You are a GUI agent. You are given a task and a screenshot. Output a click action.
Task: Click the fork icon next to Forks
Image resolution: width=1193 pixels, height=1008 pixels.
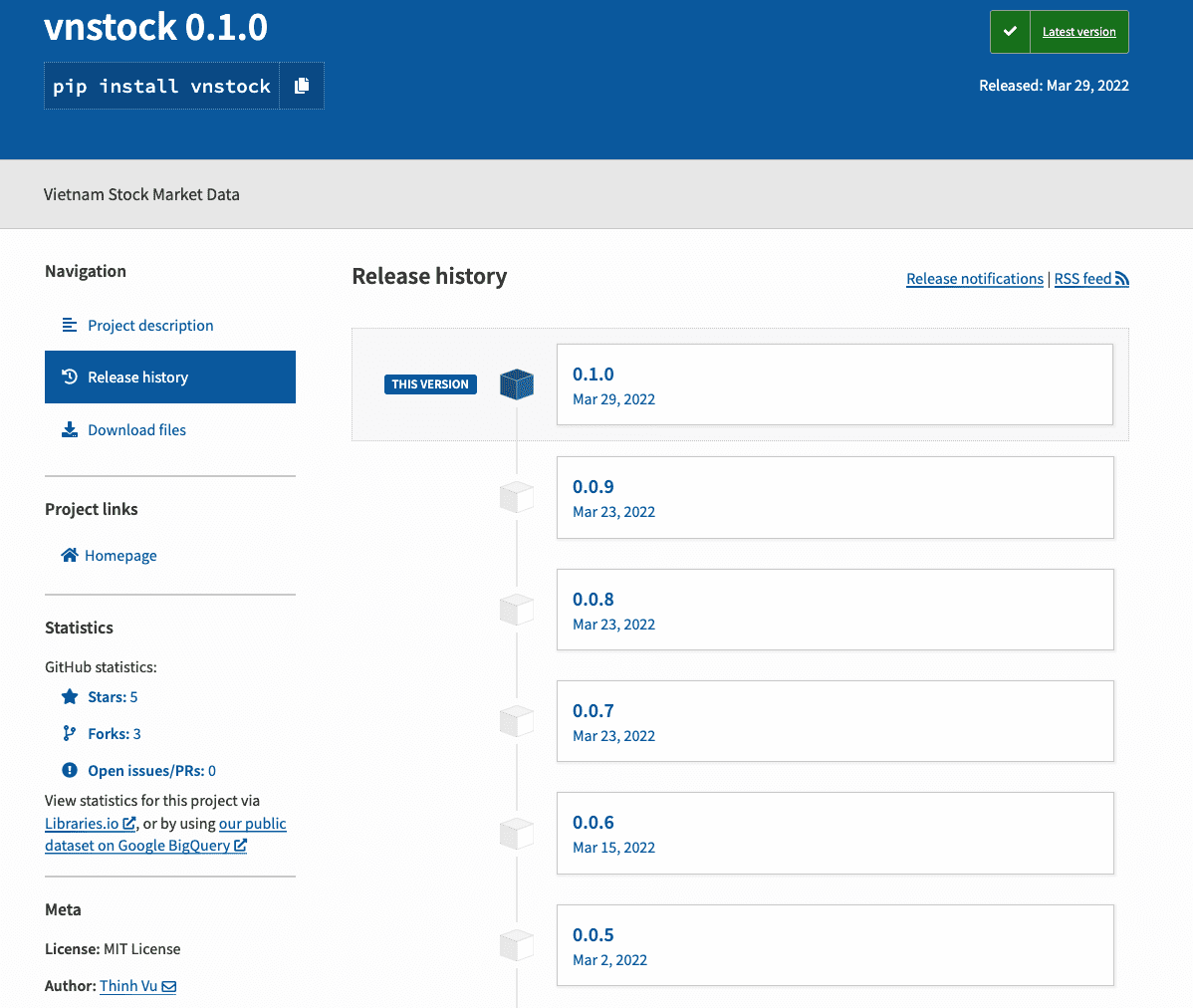[x=69, y=733]
